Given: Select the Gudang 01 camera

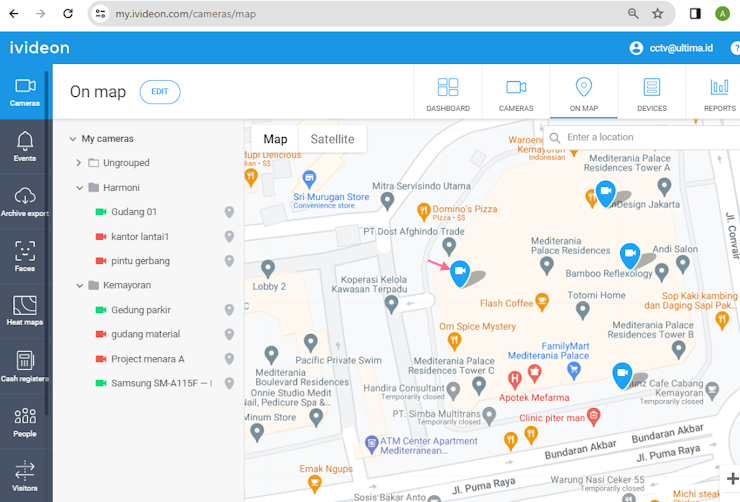Looking at the screenshot, I should (x=134, y=212).
